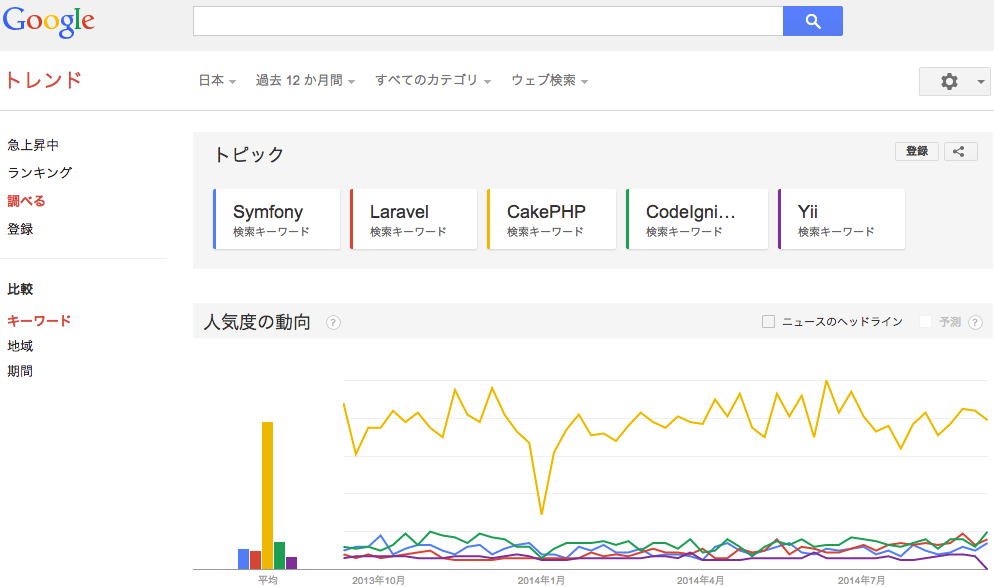Select the CakePHP keyword card
Viewport: 994px width, 587px height.
(x=552, y=219)
